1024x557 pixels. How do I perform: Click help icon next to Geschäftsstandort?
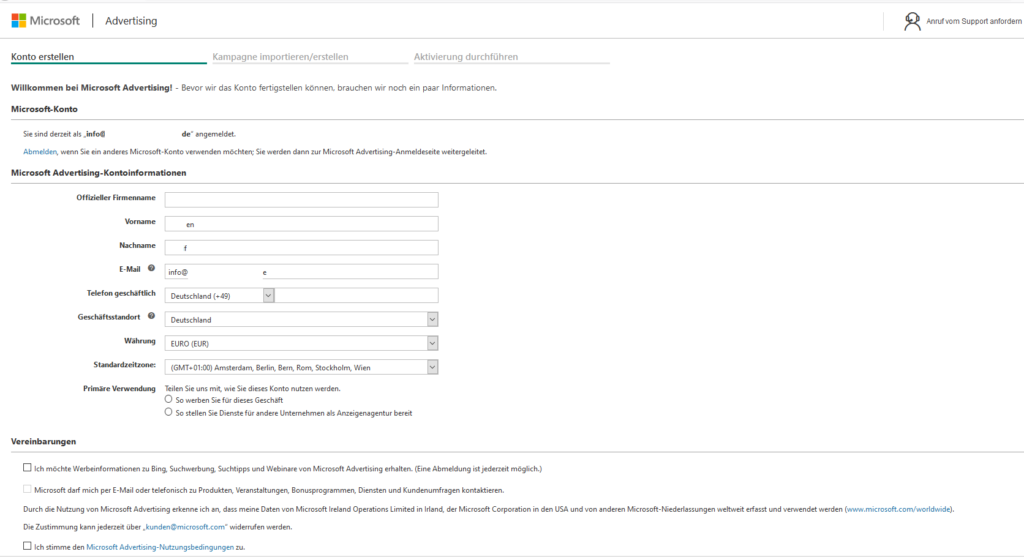point(151,316)
